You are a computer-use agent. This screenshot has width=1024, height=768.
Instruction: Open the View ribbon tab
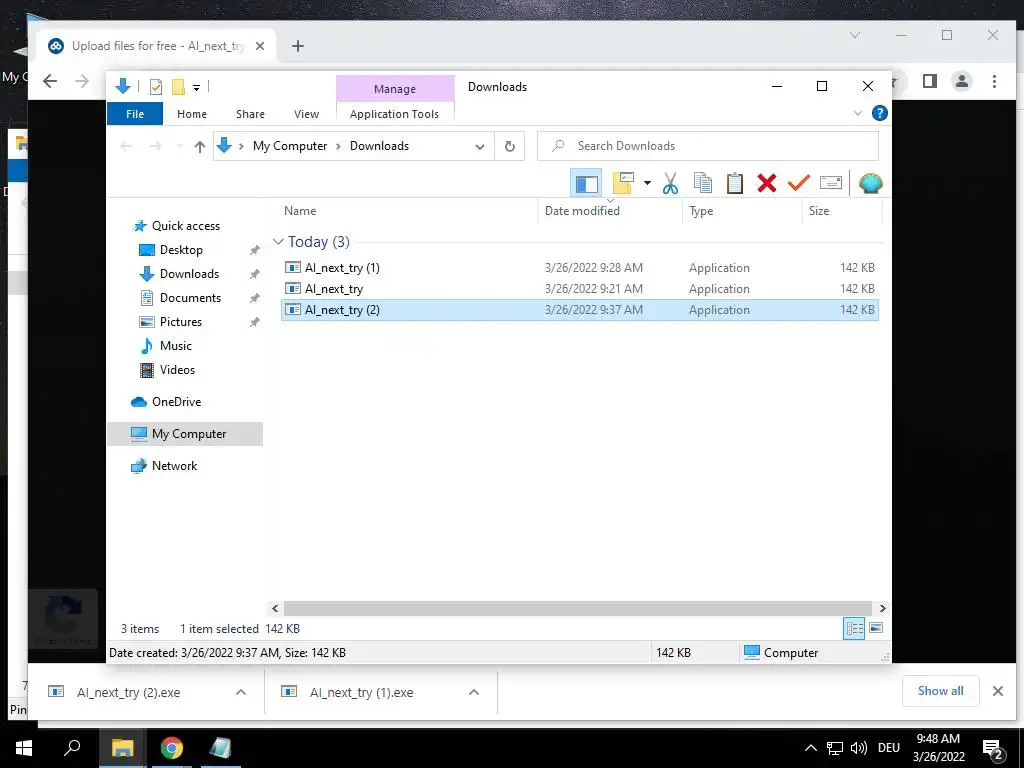click(x=306, y=114)
